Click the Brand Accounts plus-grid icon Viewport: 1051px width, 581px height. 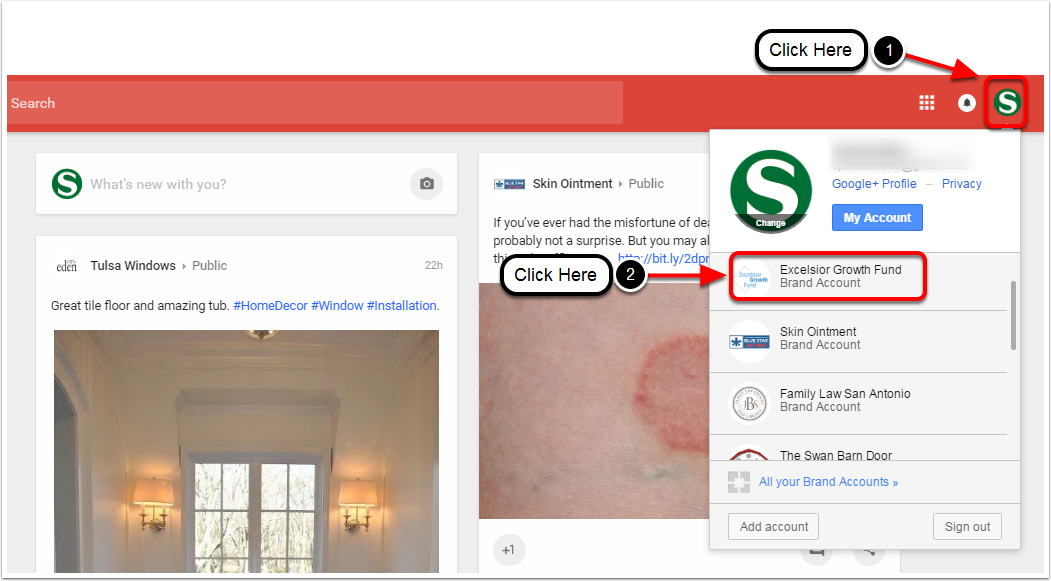point(739,482)
